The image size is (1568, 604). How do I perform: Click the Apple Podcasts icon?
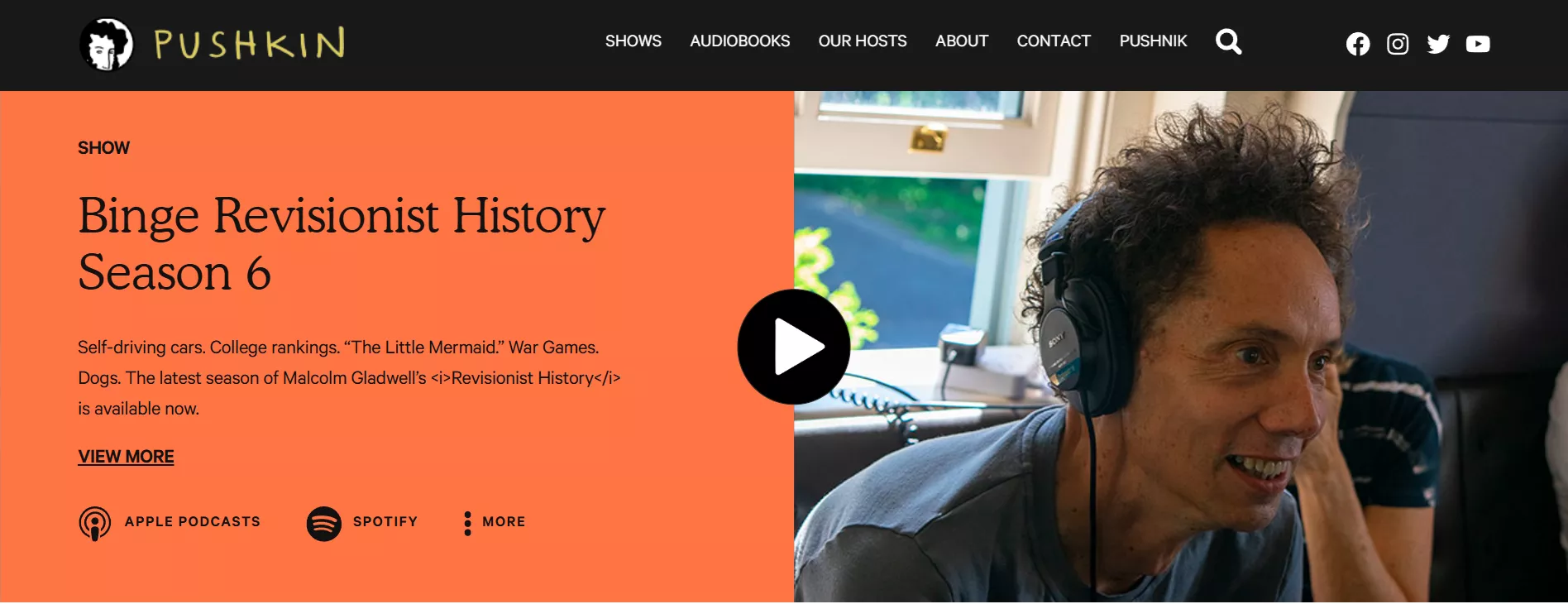tap(95, 524)
